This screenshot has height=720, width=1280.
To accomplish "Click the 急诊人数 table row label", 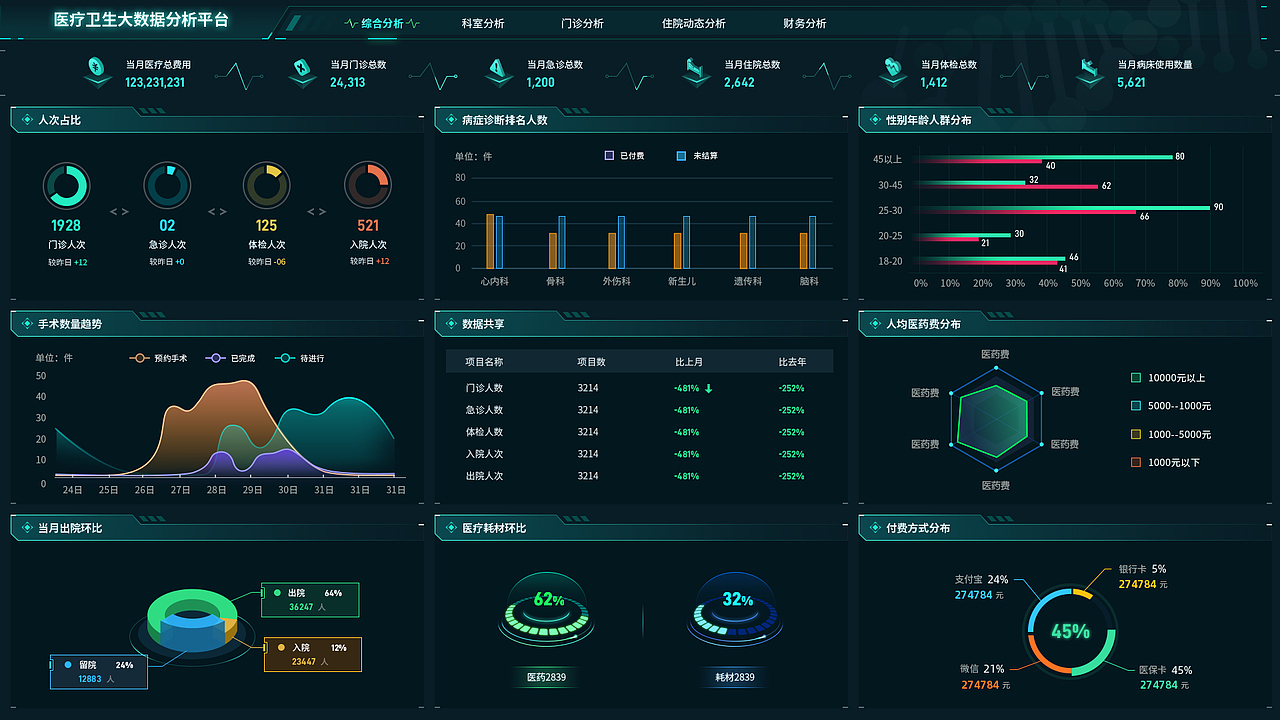I will click(484, 410).
